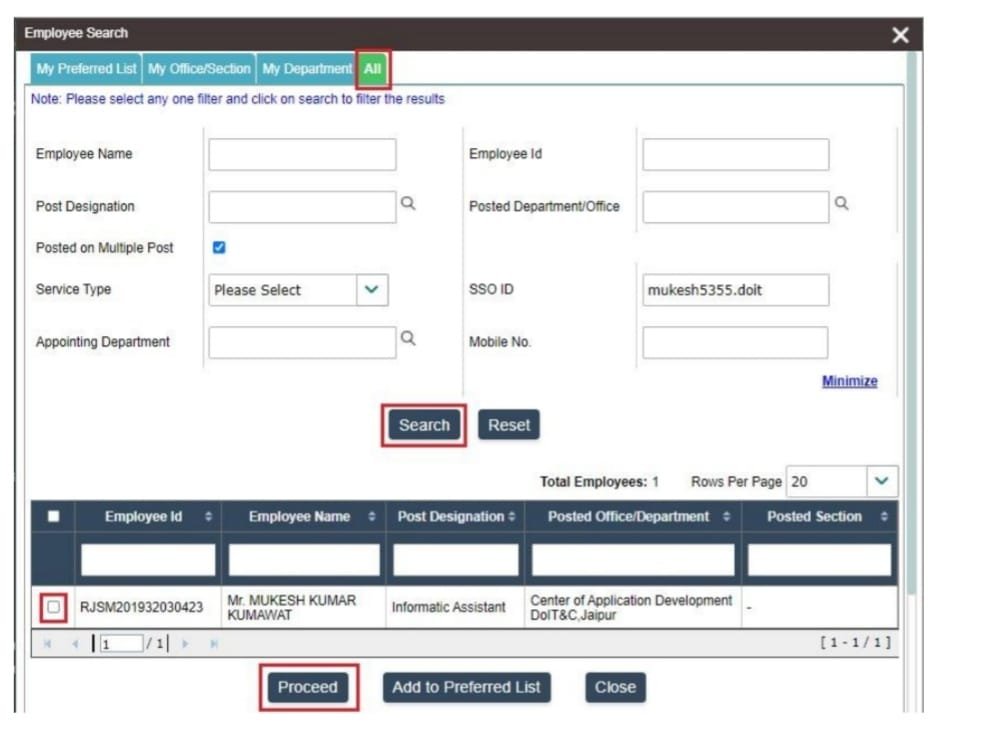Image resolution: width=985 pixels, height=731 pixels.
Task: Switch to My Office/Section tab
Action: click(199, 68)
